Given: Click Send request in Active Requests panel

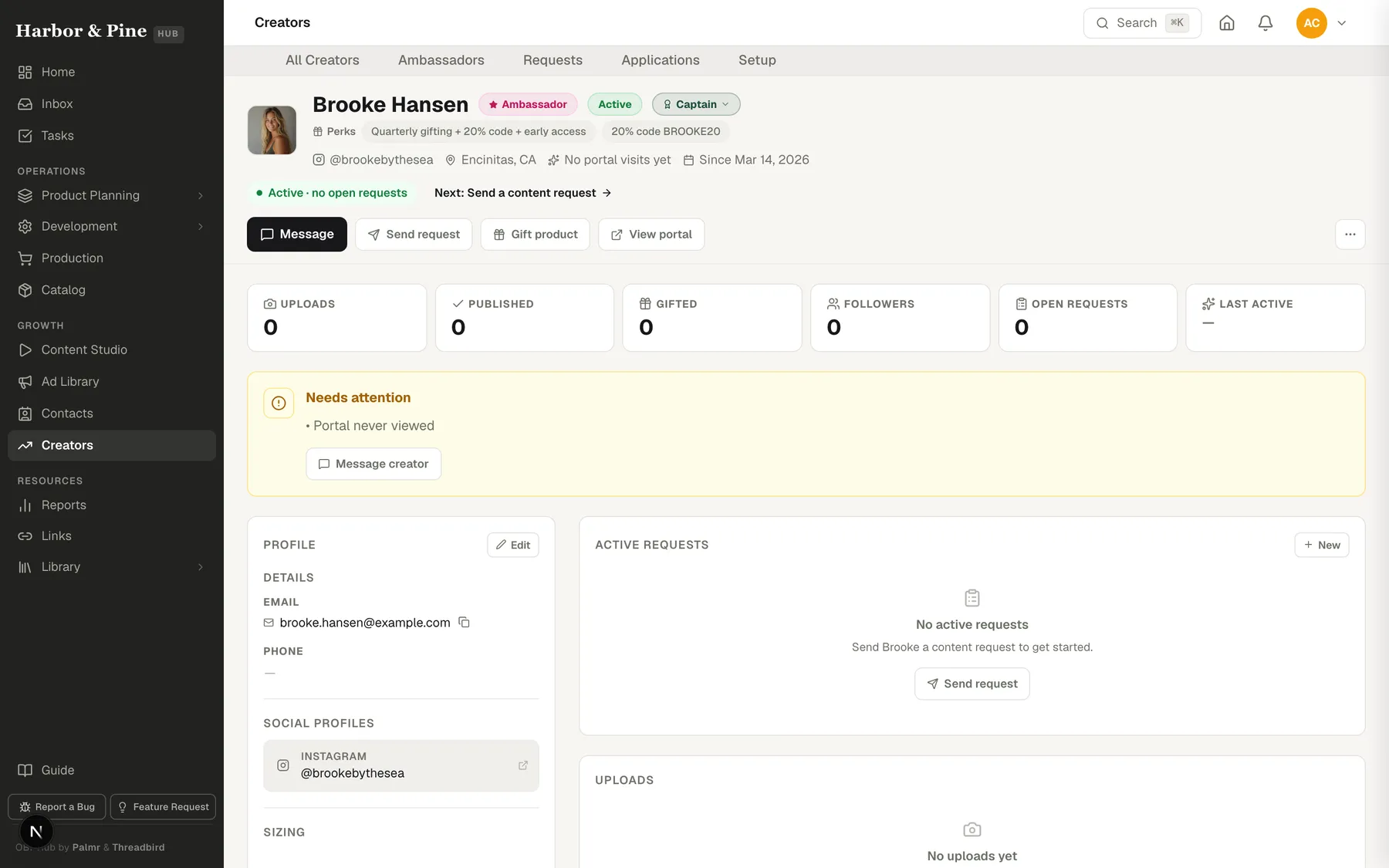Looking at the screenshot, I should [x=972, y=684].
